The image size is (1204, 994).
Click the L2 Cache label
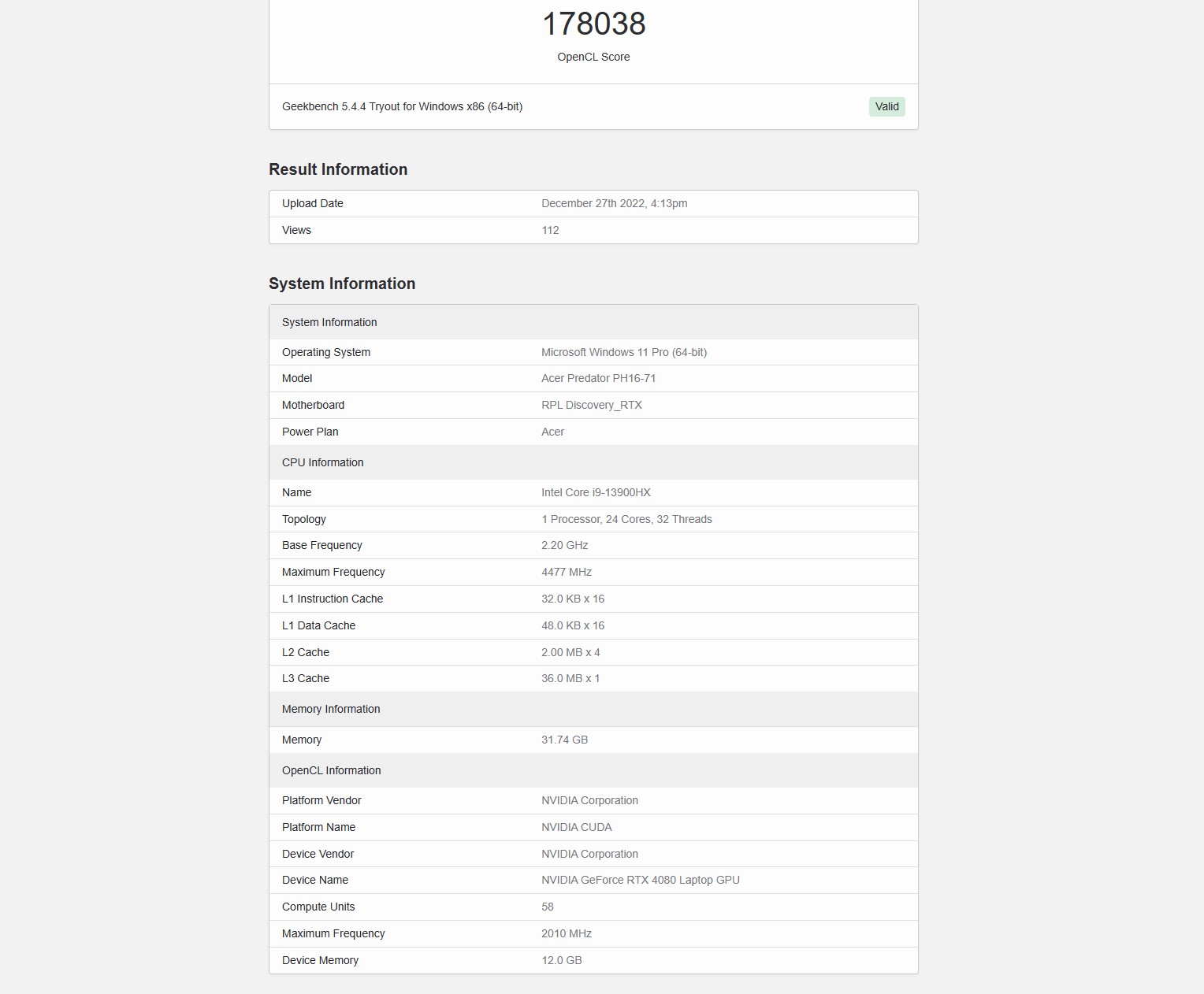coord(306,652)
